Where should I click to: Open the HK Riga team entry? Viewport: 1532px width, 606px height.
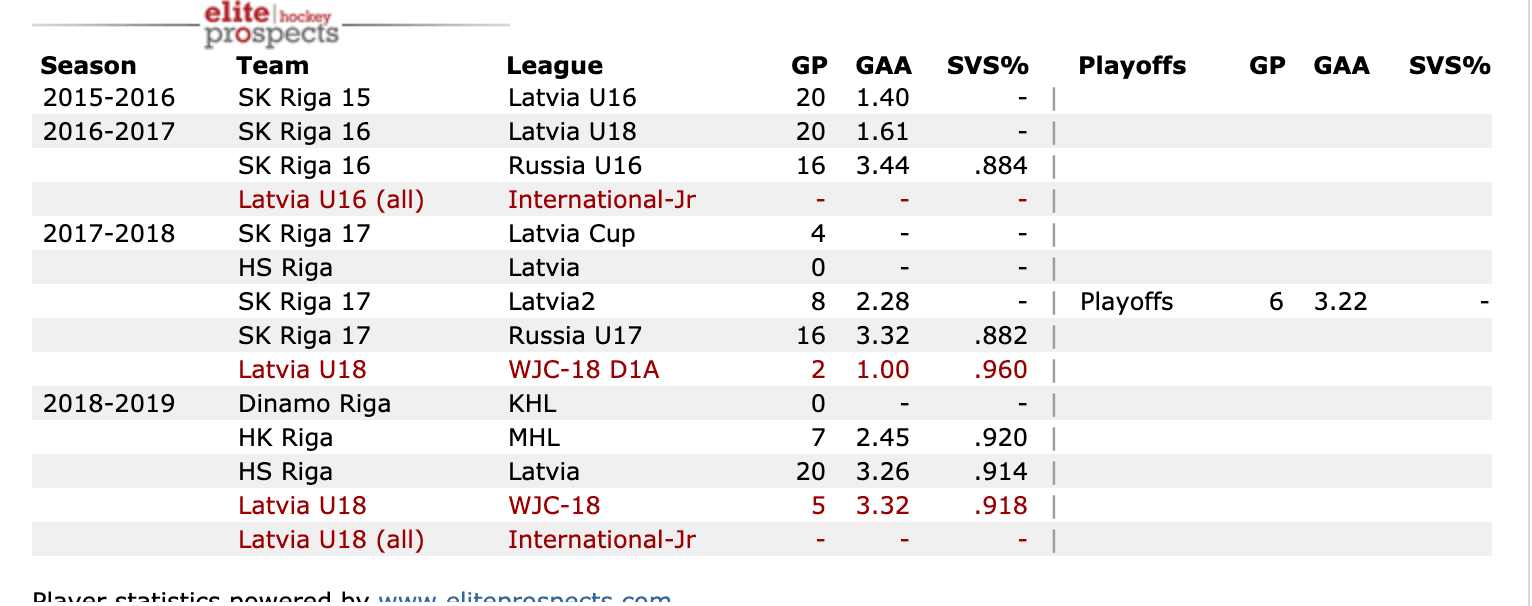pyautogui.click(x=285, y=438)
